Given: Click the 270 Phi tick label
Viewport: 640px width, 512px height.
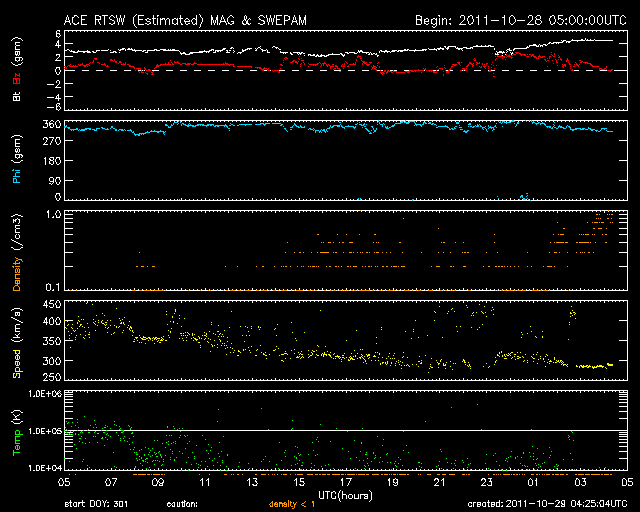Looking at the screenshot, I should pyautogui.click(x=50, y=143).
